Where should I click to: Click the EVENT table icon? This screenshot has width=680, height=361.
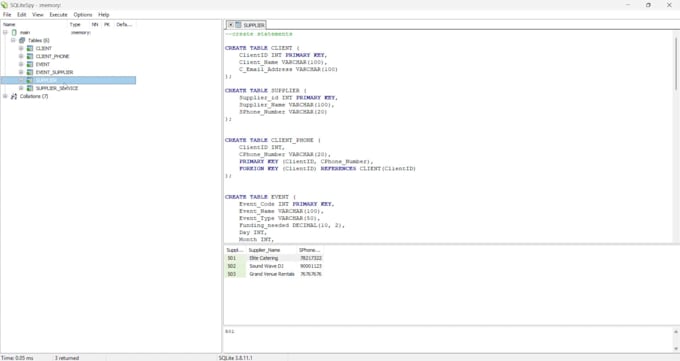[x=30, y=64]
